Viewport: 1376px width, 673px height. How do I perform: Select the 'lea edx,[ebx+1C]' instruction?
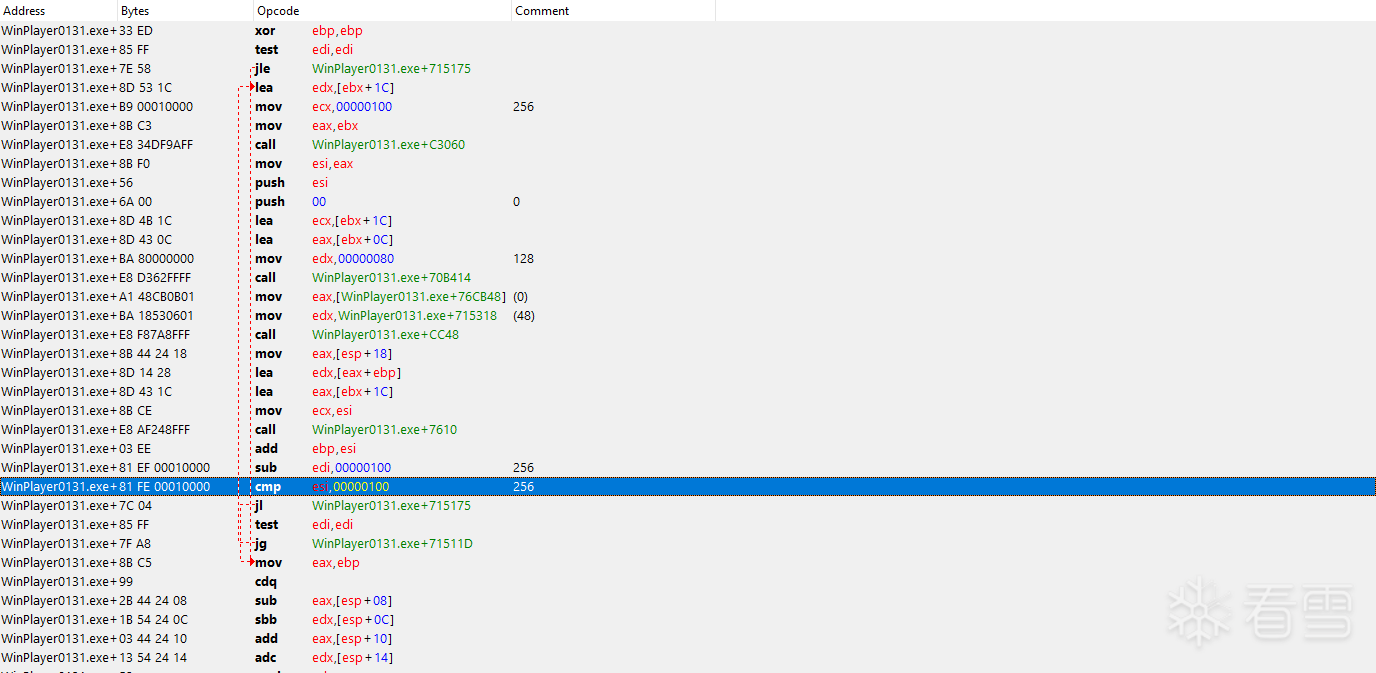click(x=688, y=88)
